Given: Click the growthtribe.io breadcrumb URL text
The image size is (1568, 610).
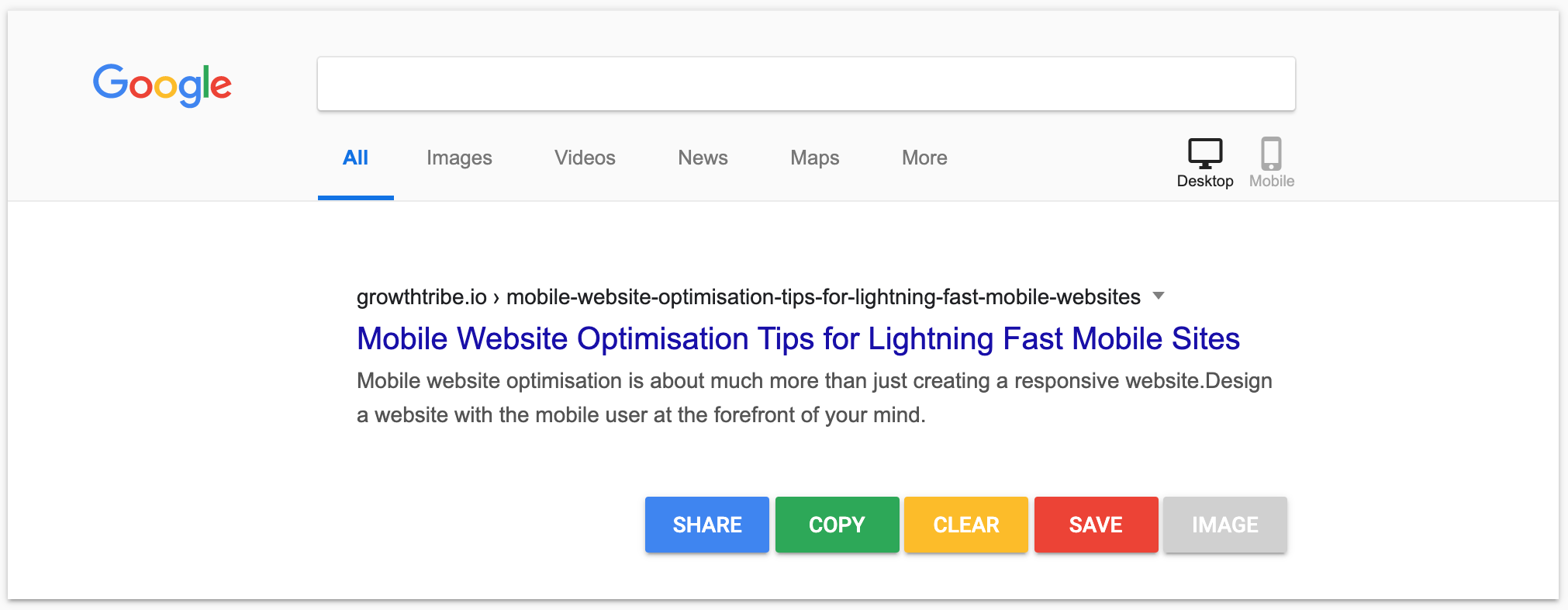Looking at the screenshot, I should [x=748, y=296].
